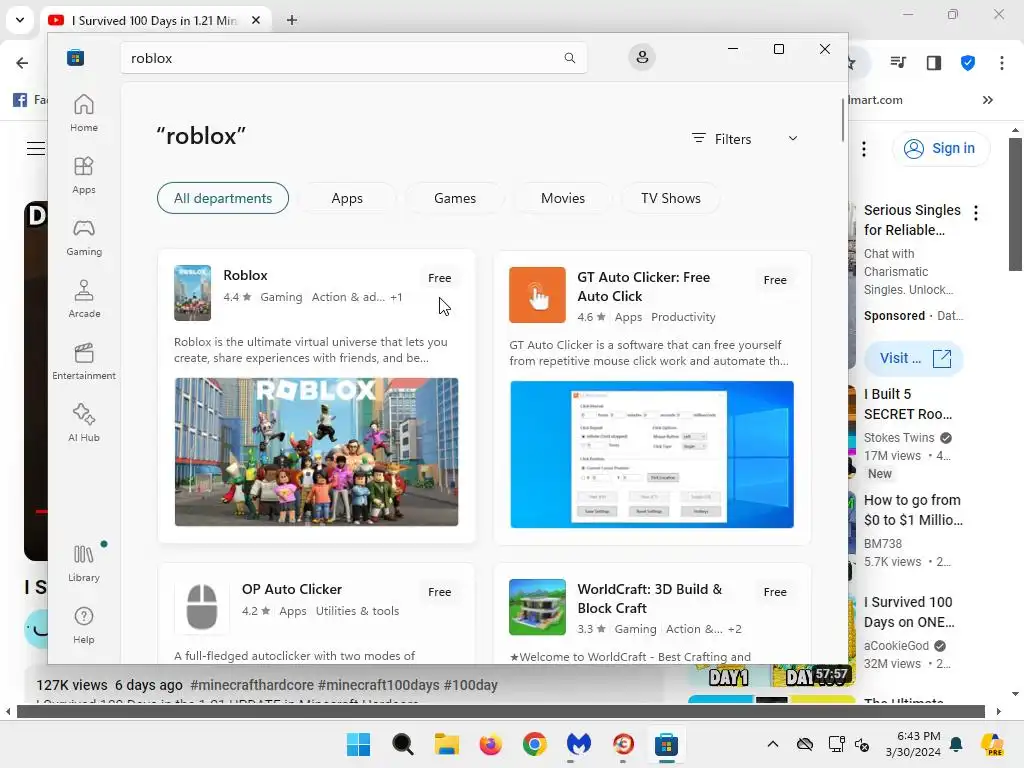The height and width of the screenshot is (768, 1024).
Task: Open File Explorer from taskbar
Action: (x=447, y=744)
